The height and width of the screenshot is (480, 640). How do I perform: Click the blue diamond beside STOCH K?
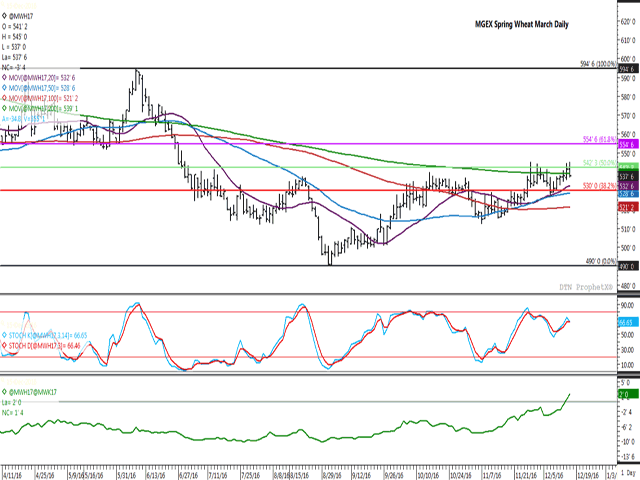click(x=4, y=335)
